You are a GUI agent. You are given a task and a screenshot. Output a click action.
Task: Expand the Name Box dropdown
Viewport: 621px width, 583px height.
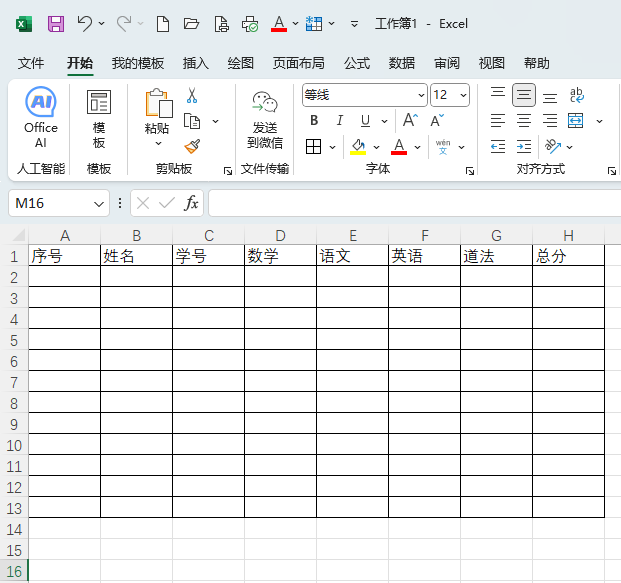click(x=99, y=203)
